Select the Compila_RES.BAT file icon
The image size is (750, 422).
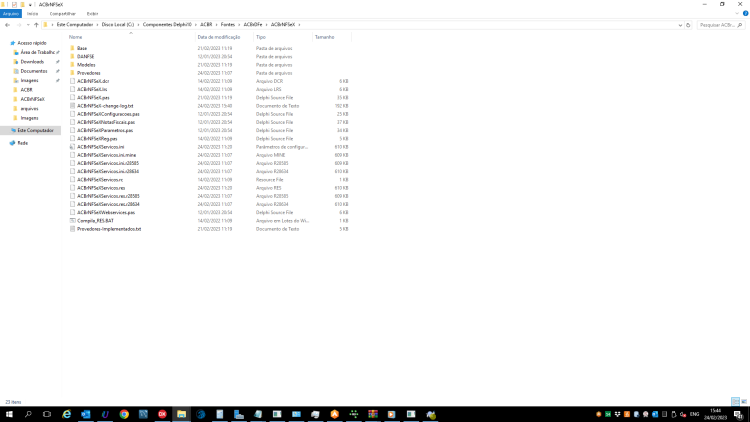[x=72, y=221]
